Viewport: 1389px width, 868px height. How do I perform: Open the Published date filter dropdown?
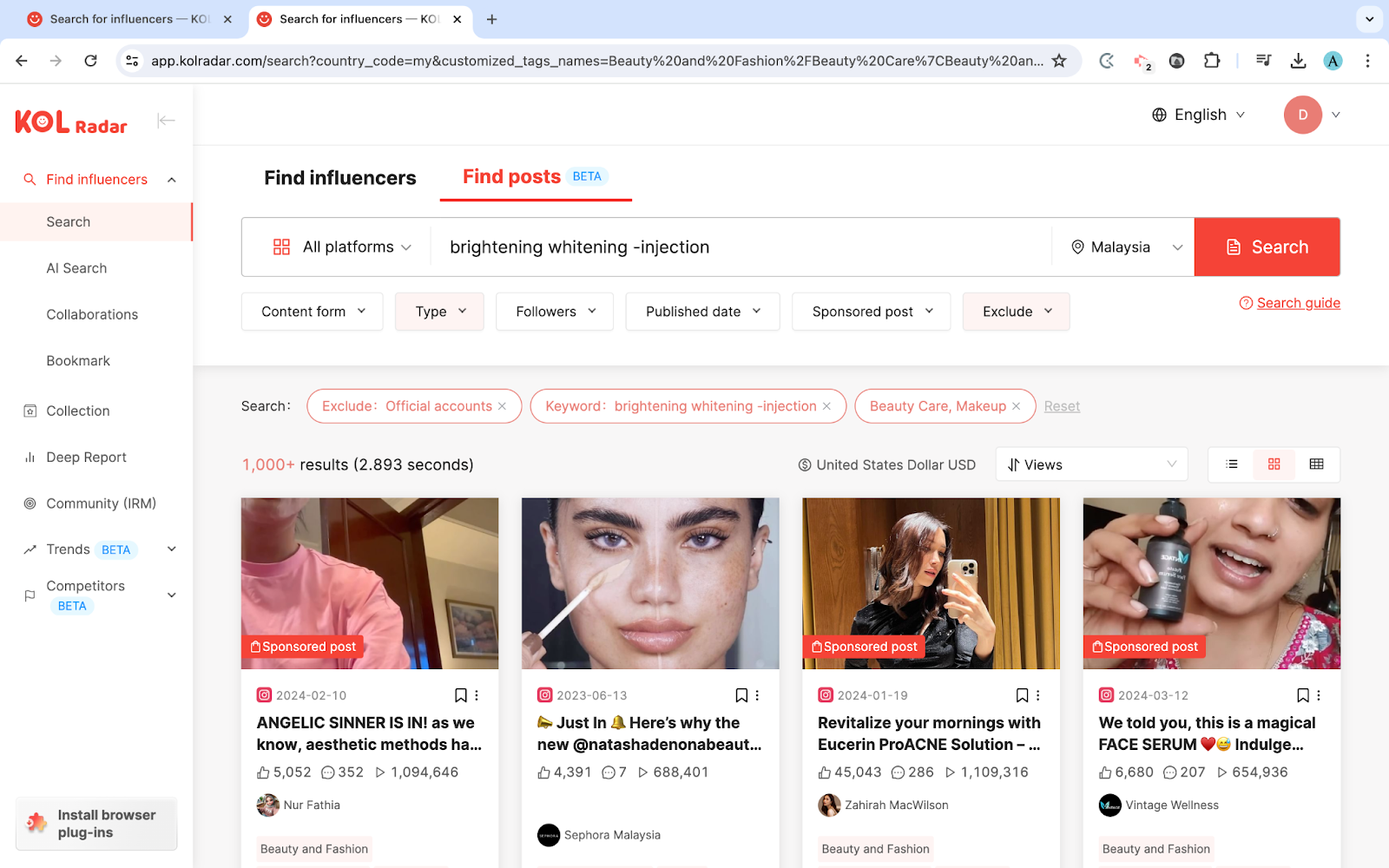tap(702, 312)
